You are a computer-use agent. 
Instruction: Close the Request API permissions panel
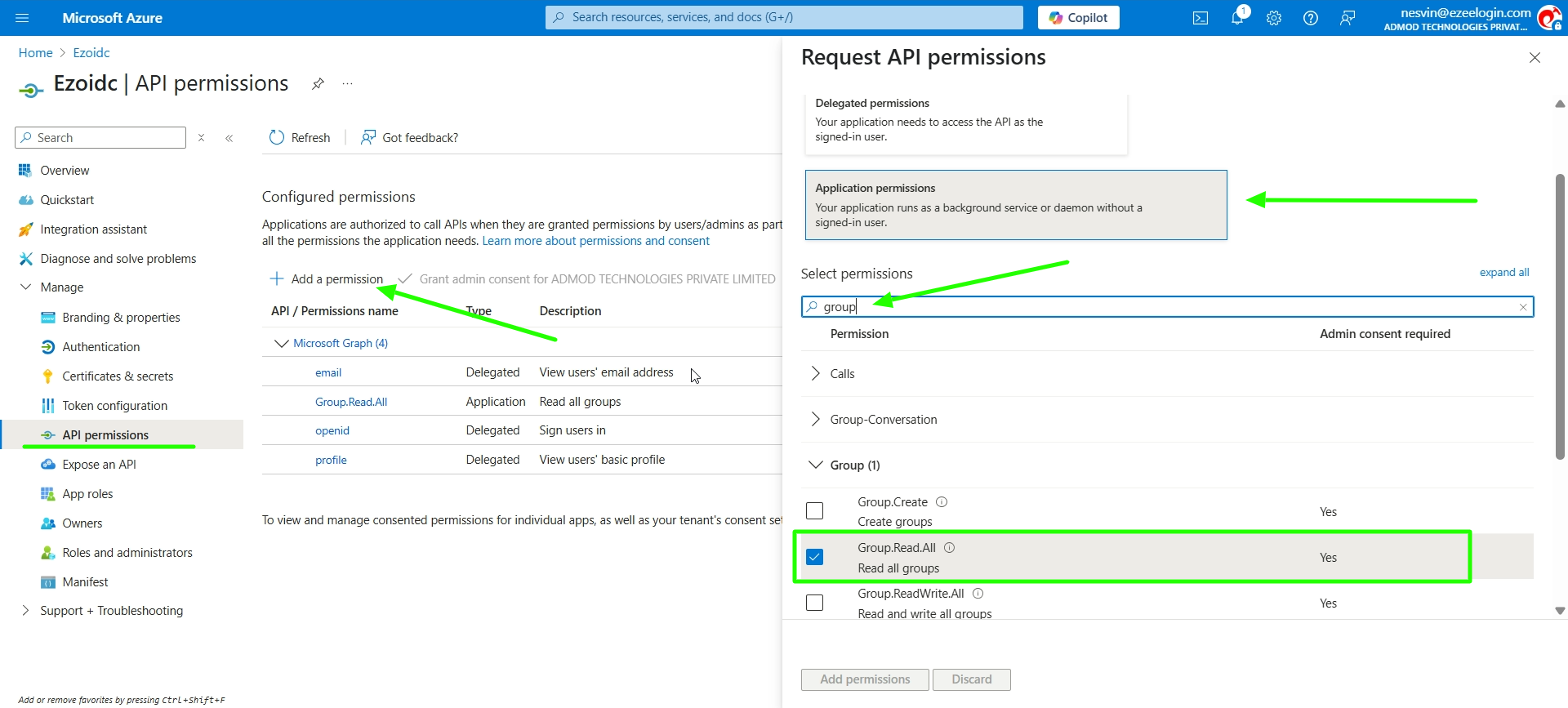pos(1535,57)
